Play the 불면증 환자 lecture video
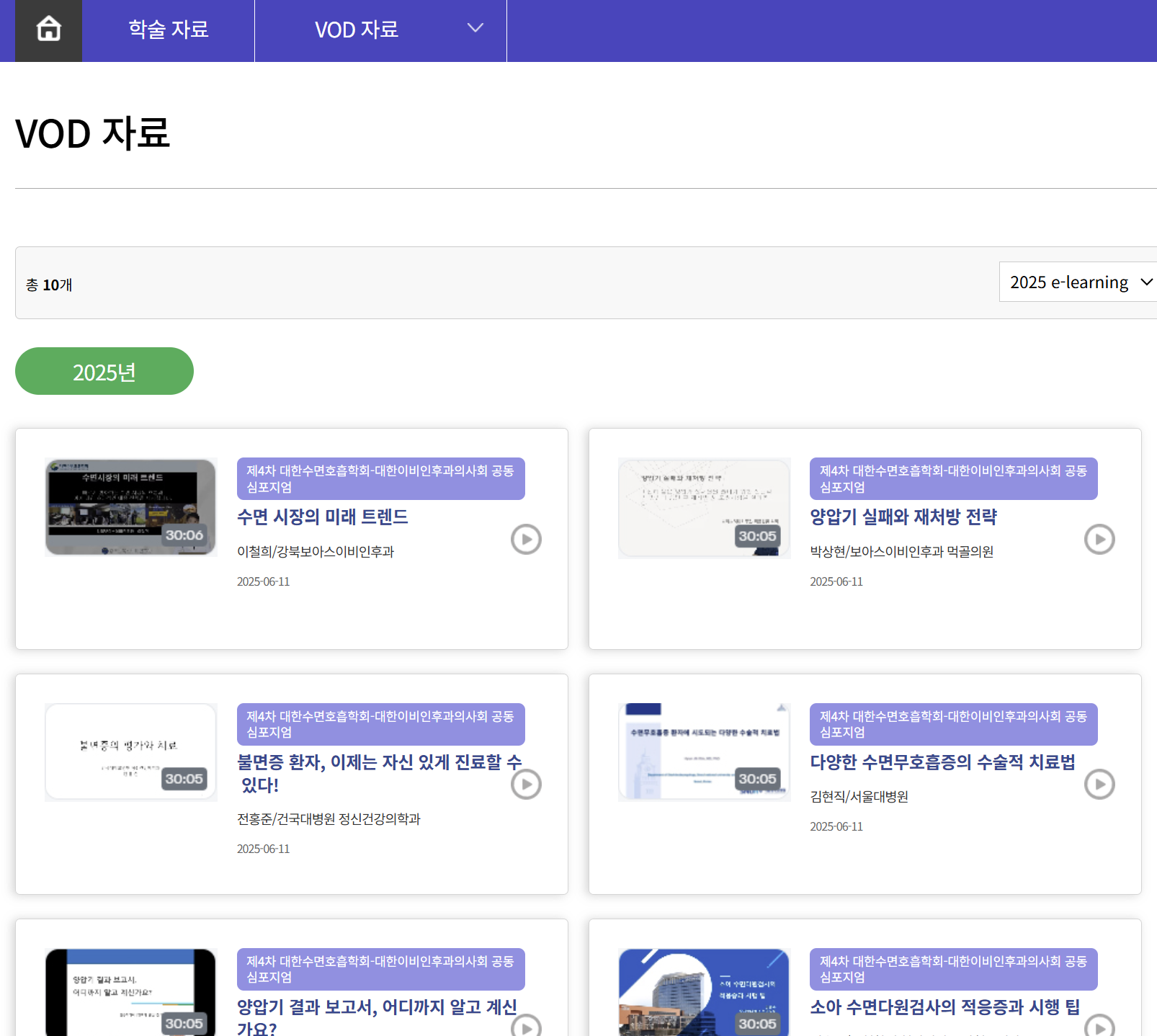The height and width of the screenshot is (1036, 1157). [526, 784]
